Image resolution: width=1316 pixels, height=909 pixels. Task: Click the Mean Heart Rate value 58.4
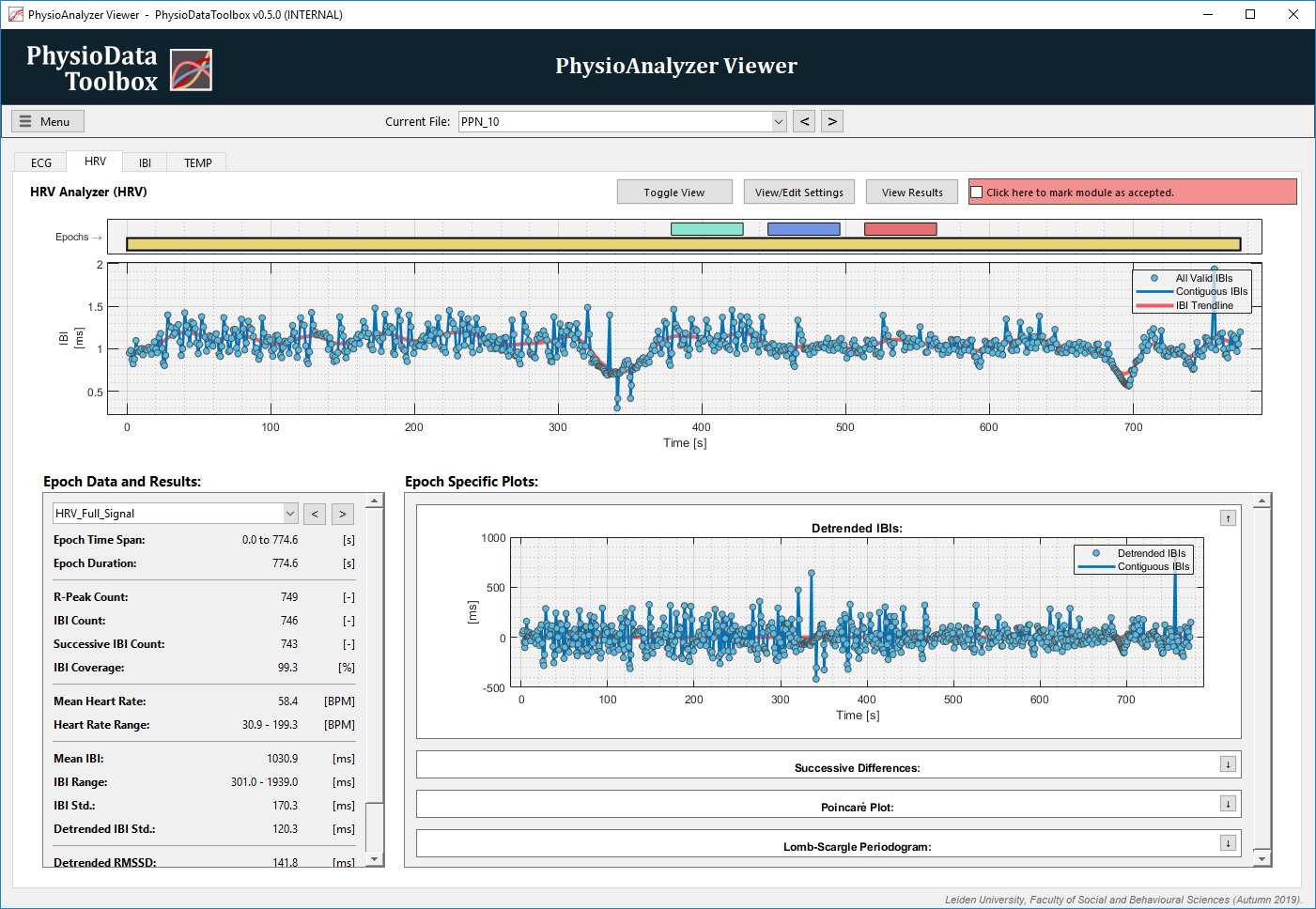(288, 701)
